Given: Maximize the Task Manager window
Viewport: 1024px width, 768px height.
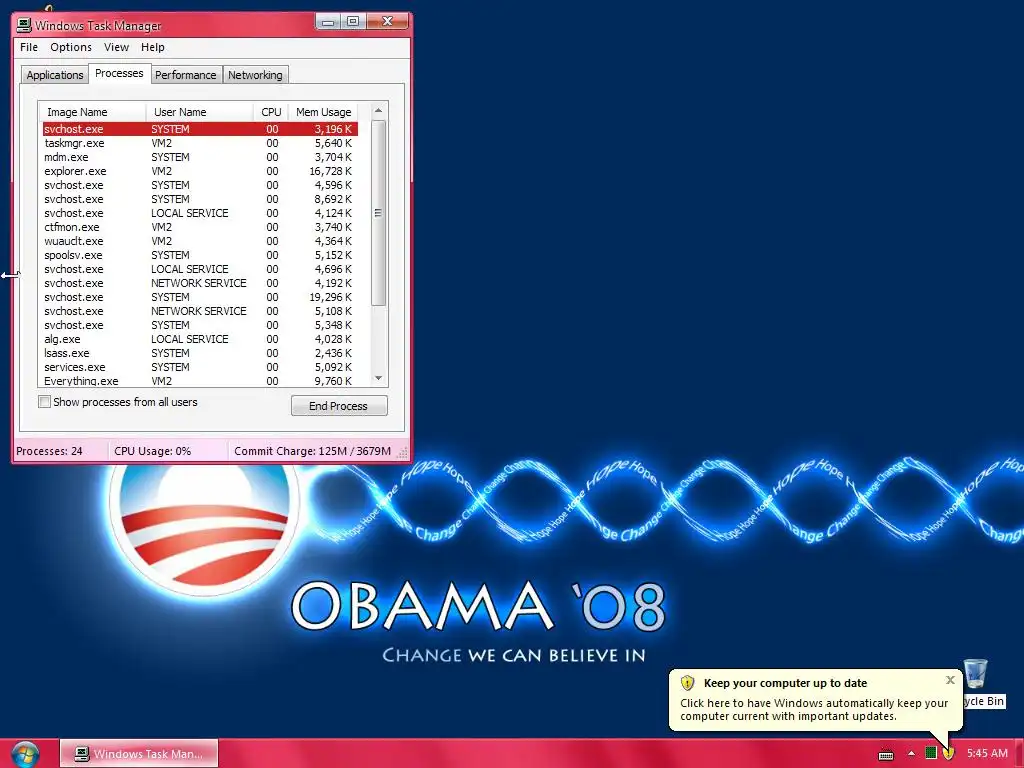Looking at the screenshot, I should click(x=353, y=22).
